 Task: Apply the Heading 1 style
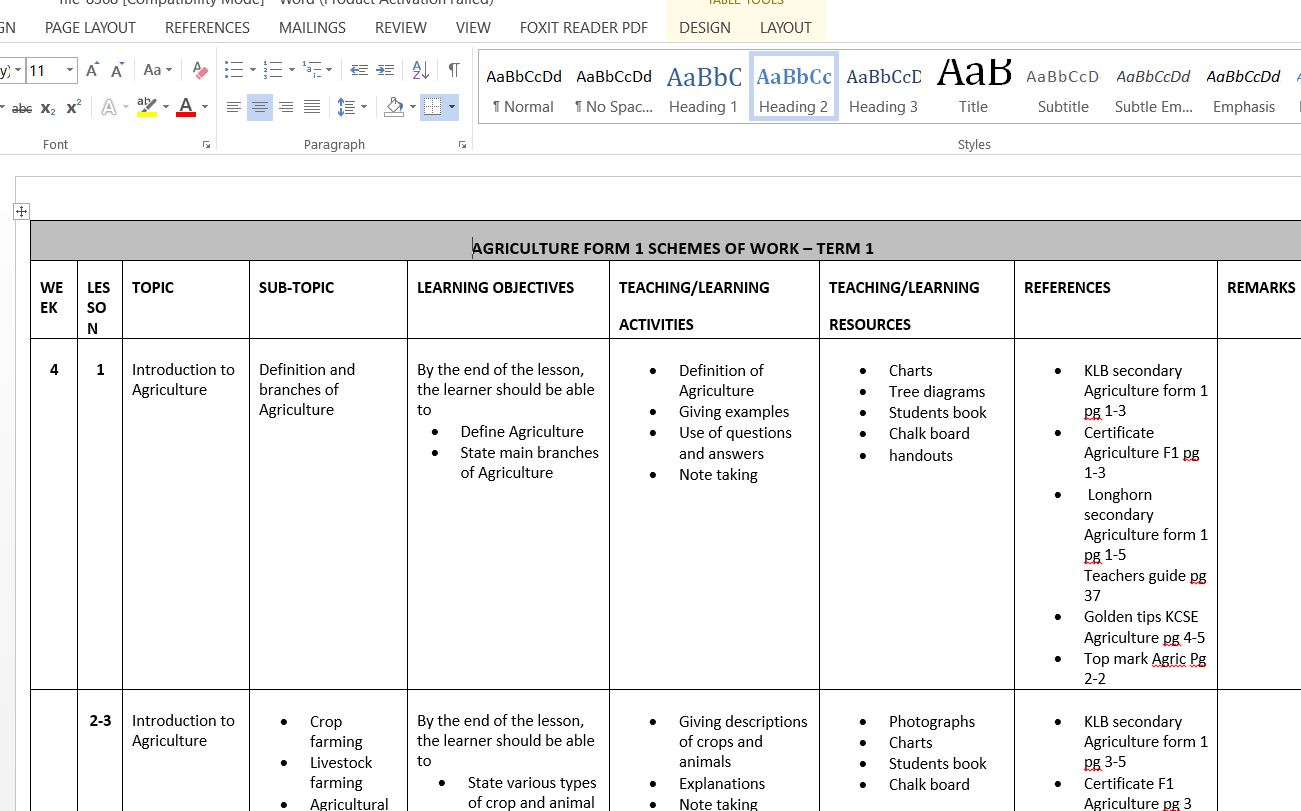tap(704, 88)
